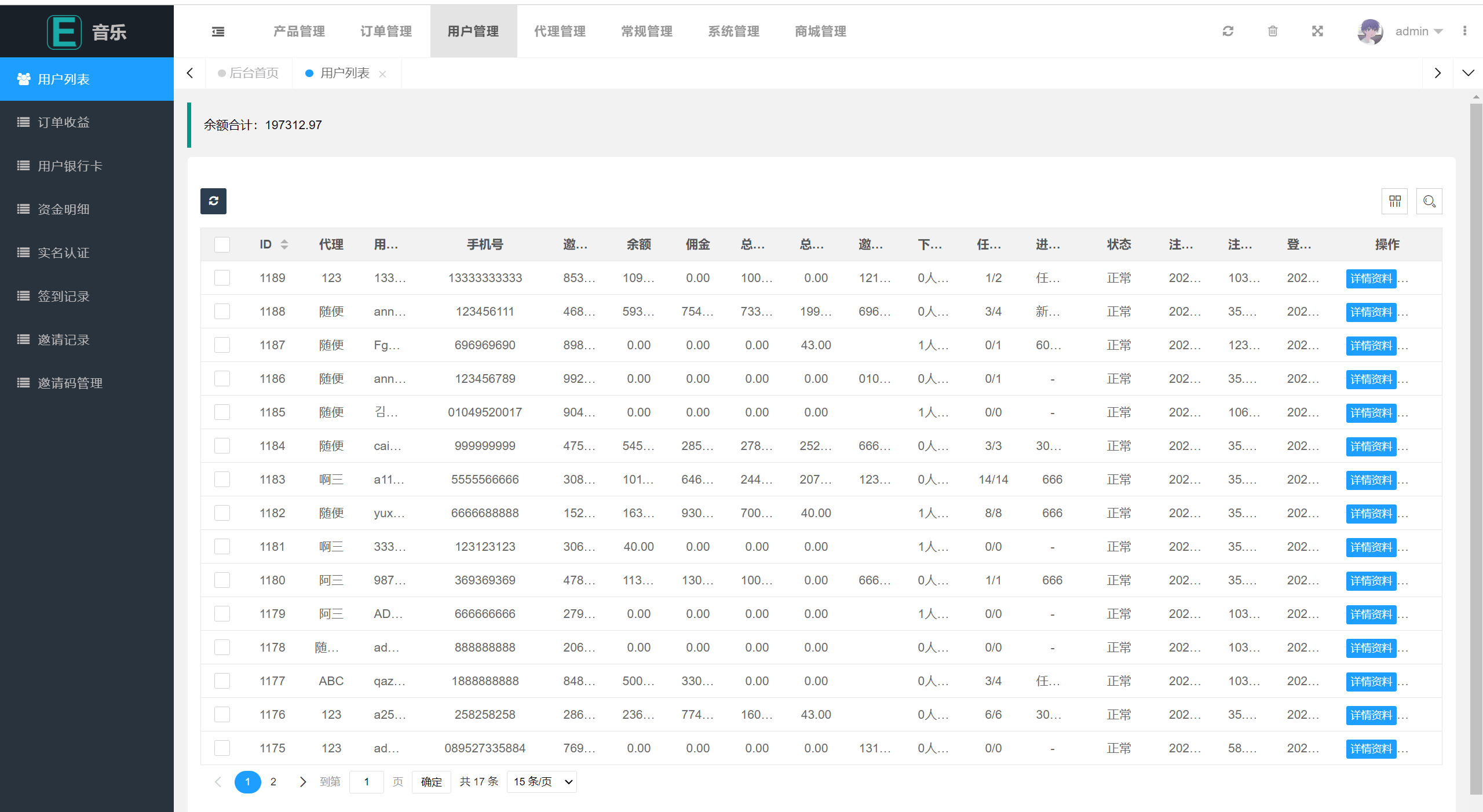Close the 用户列表 tab
Viewport: 1483px width, 812px height.
click(x=382, y=74)
